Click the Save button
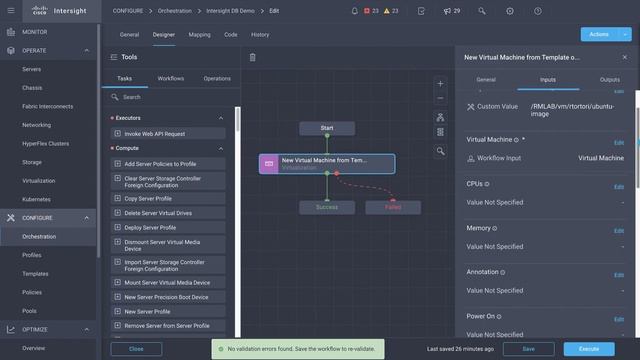The width and height of the screenshot is (640, 360). coord(529,349)
